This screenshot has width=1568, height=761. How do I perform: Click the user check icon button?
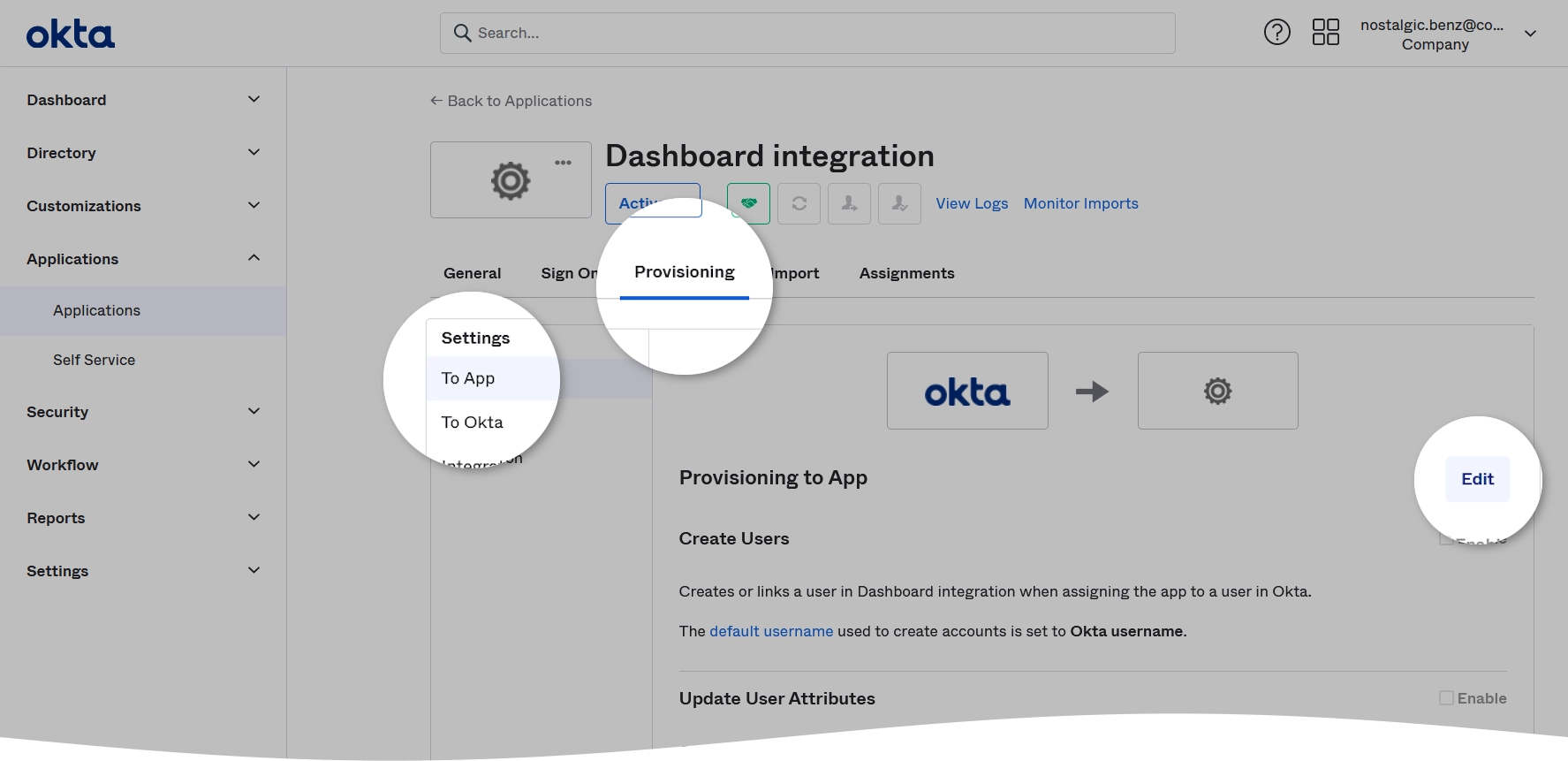(x=899, y=203)
